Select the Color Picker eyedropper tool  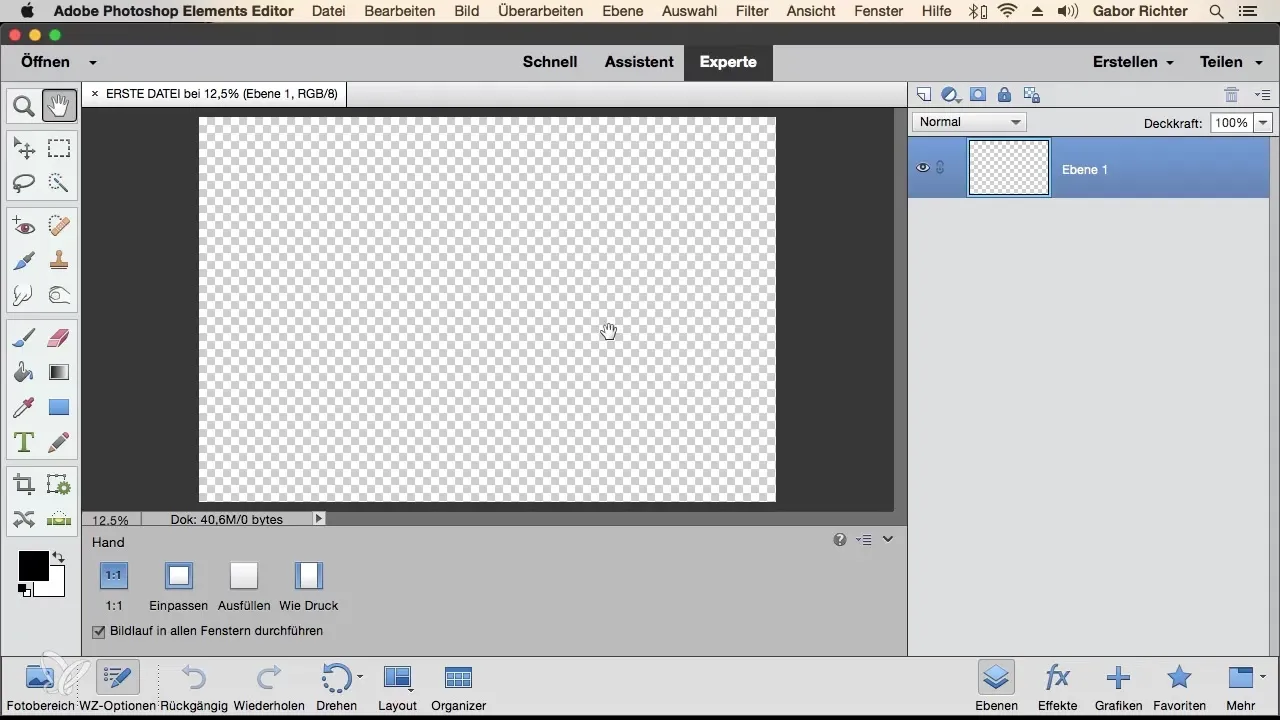click(24, 407)
